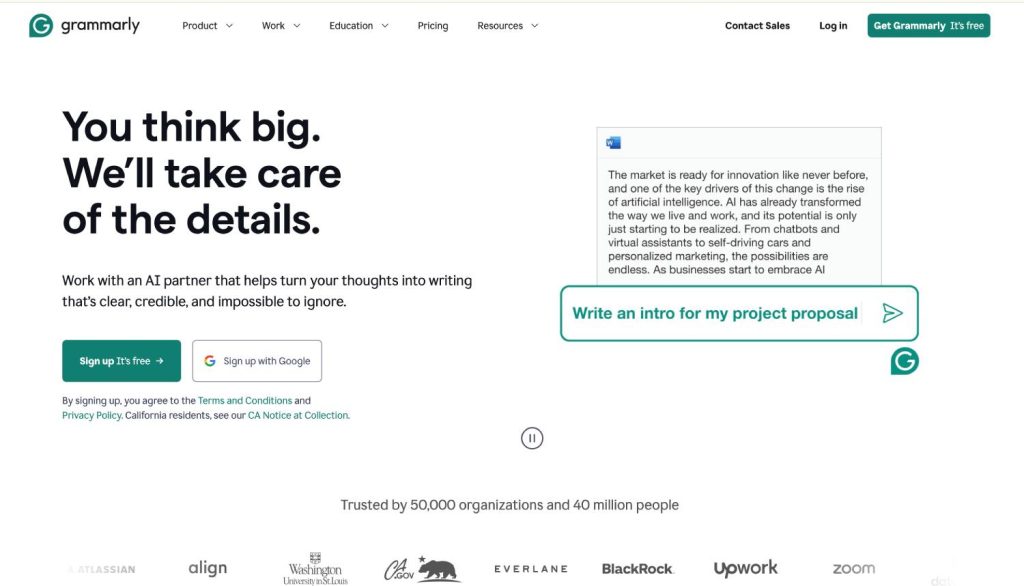This screenshot has height=586, width=1024.
Task: Click the green Grammarly G below the prompt
Action: 903,362
